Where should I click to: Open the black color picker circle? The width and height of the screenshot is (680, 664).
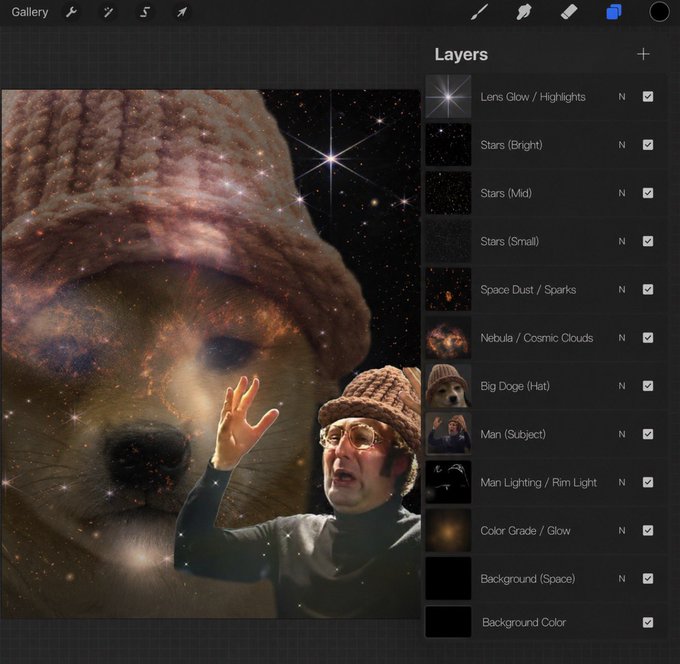(x=659, y=12)
